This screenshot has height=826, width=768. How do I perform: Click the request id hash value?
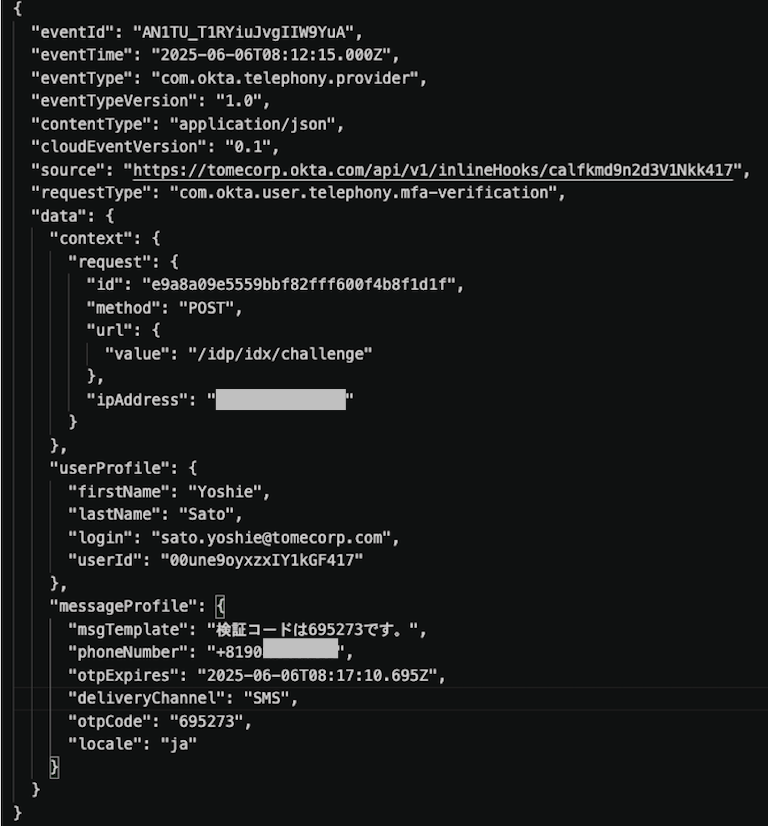pos(300,284)
